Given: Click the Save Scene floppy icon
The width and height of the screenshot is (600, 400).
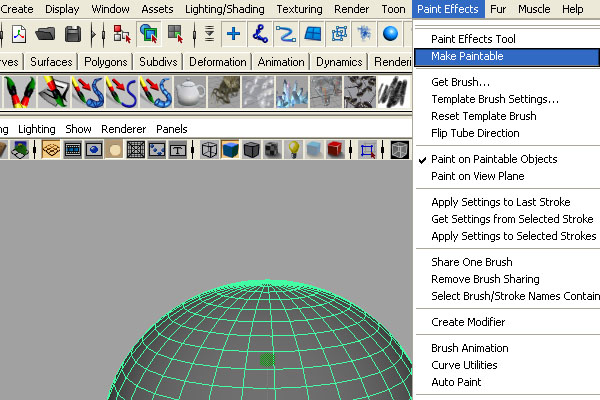Looking at the screenshot, I should (73, 34).
